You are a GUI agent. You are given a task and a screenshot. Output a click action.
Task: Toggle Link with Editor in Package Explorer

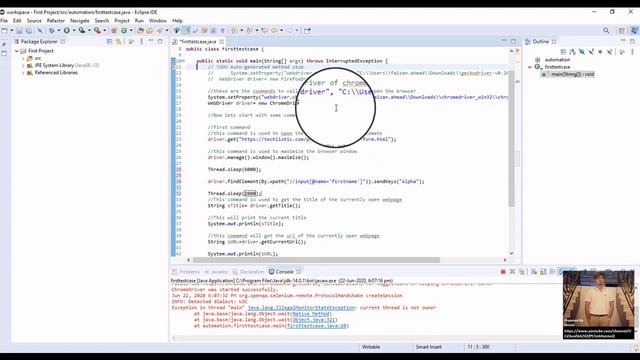119,42
